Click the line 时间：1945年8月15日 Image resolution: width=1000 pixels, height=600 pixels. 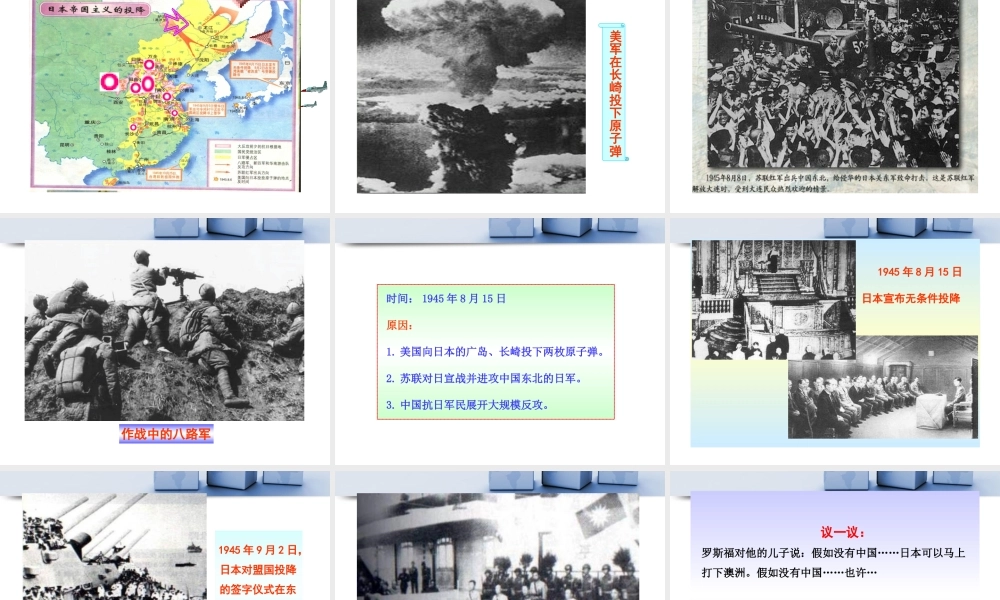(446, 298)
